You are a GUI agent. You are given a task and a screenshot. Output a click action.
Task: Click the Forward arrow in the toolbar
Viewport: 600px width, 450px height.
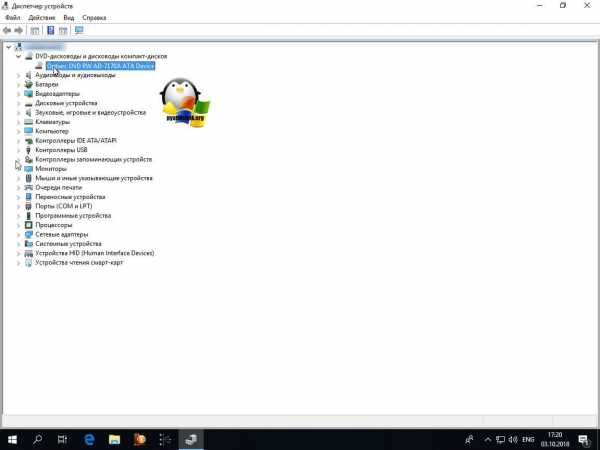[19, 30]
